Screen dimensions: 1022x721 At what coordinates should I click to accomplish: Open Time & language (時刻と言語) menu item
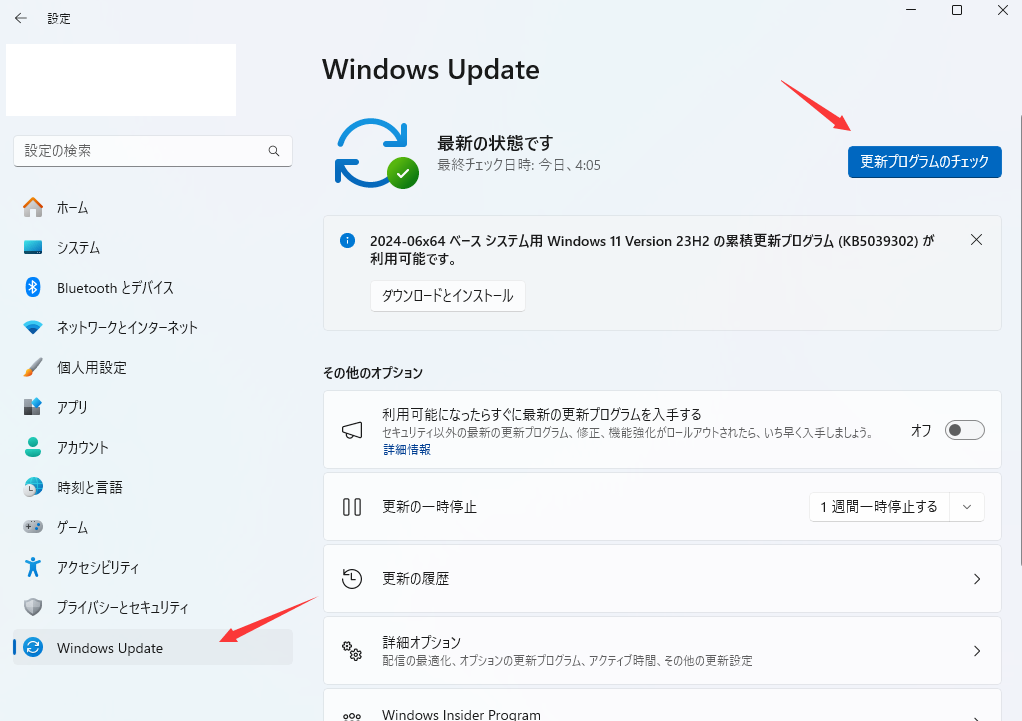pos(90,487)
